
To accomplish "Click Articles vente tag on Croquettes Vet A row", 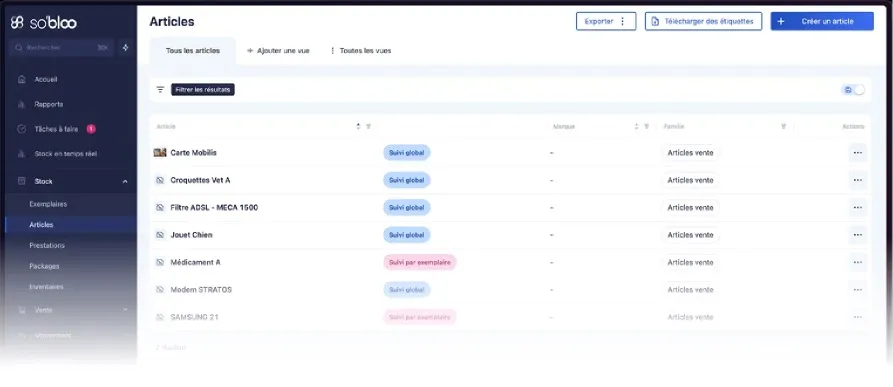I will 690,180.
